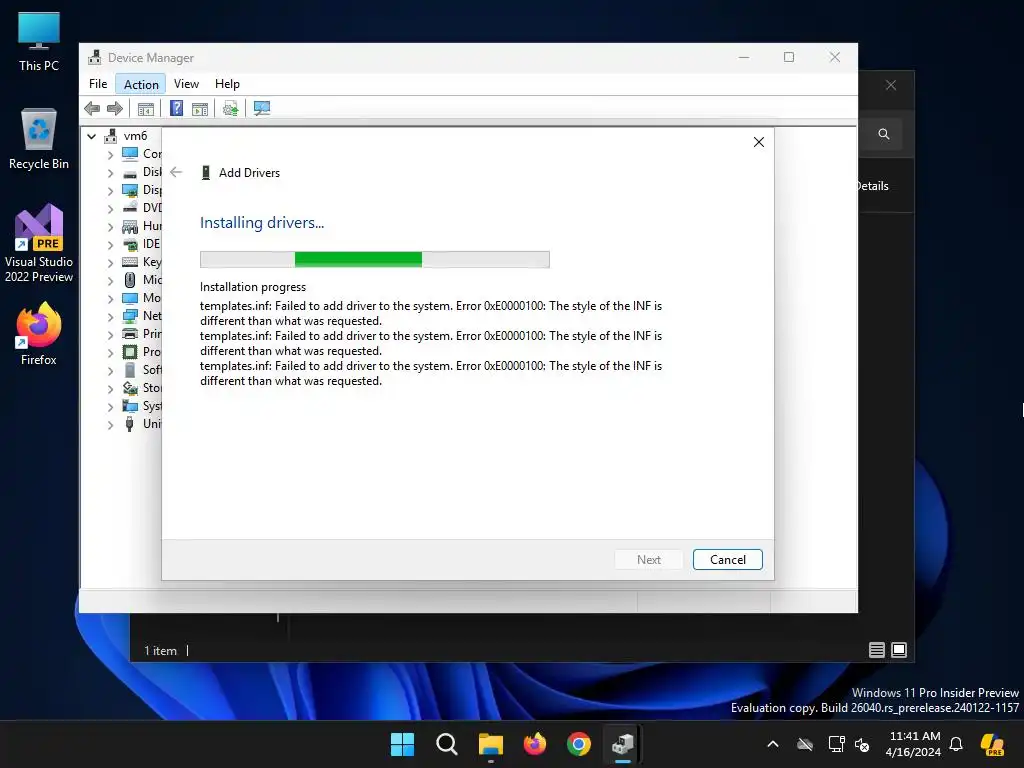Select the Print queues category icon
Image resolution: width=1024 pixels, height=768 pixels.
[130, 334]
